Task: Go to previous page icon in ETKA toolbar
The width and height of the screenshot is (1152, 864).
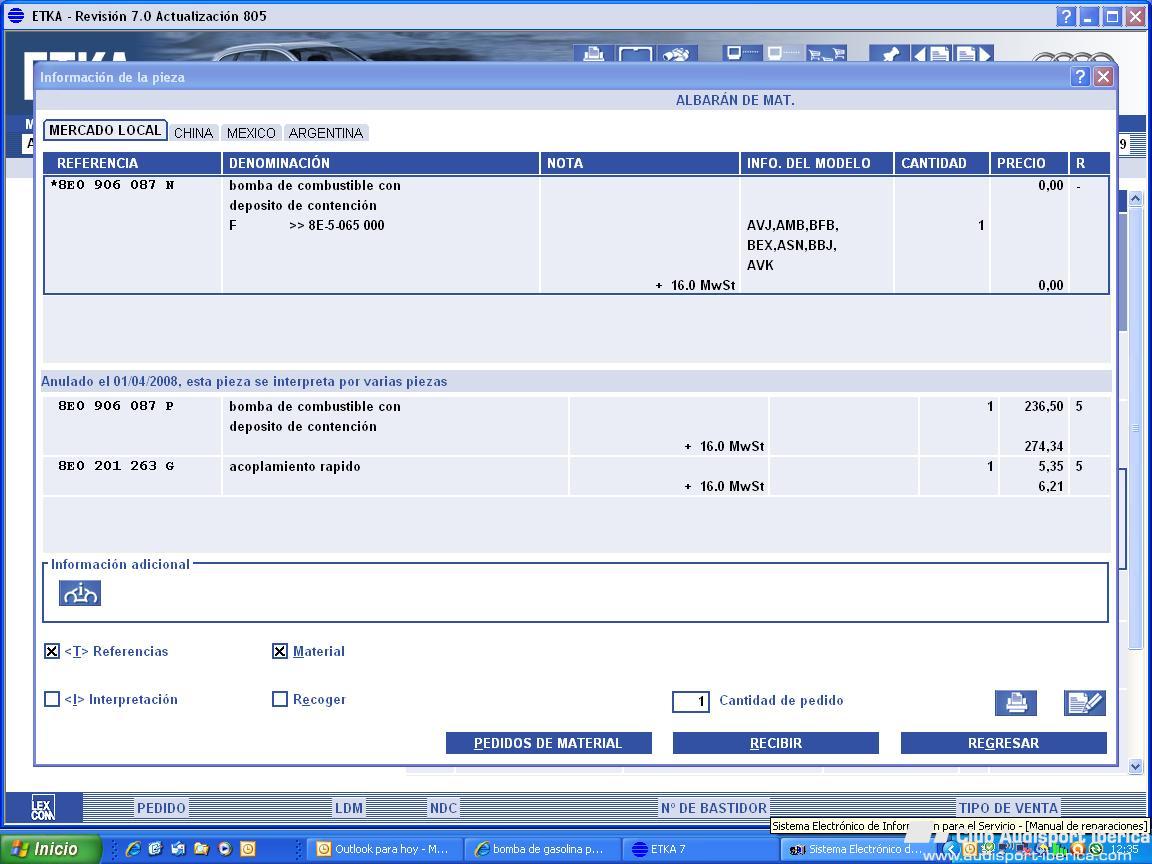Action: coord(931,54)
